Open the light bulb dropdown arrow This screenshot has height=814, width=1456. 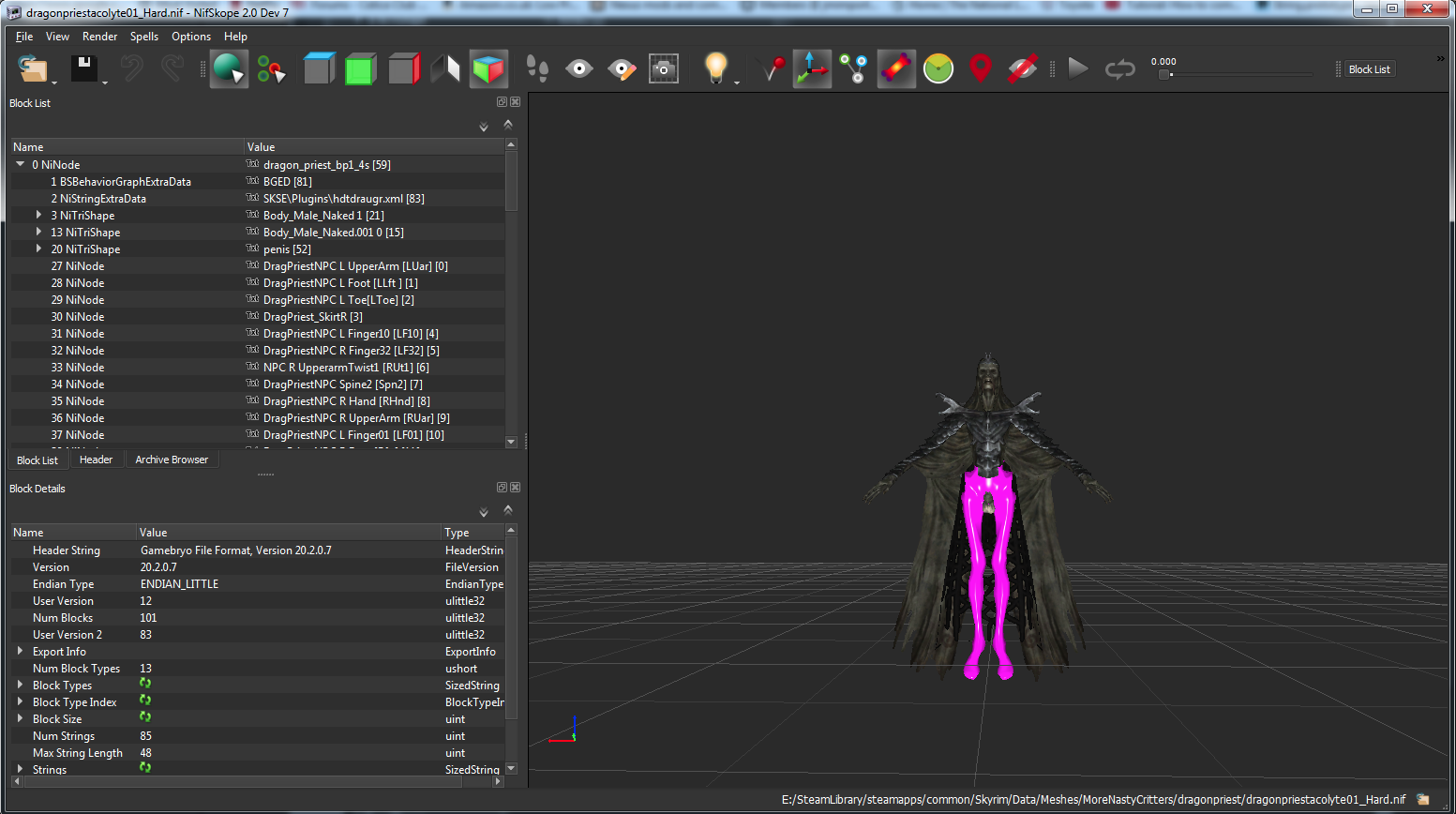pyautogui.click(x=737, y=83)
